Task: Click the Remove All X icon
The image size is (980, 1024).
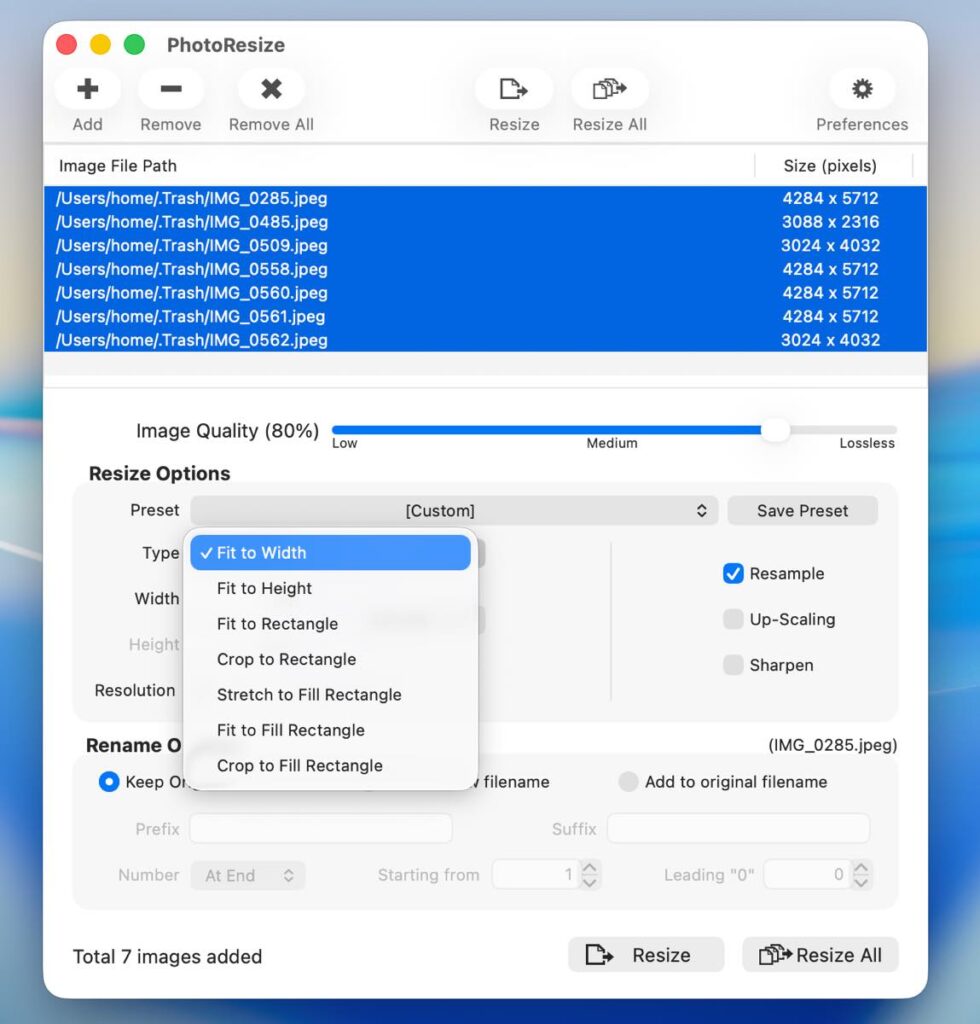Action: pyautogui.click(x=271, y=90)
